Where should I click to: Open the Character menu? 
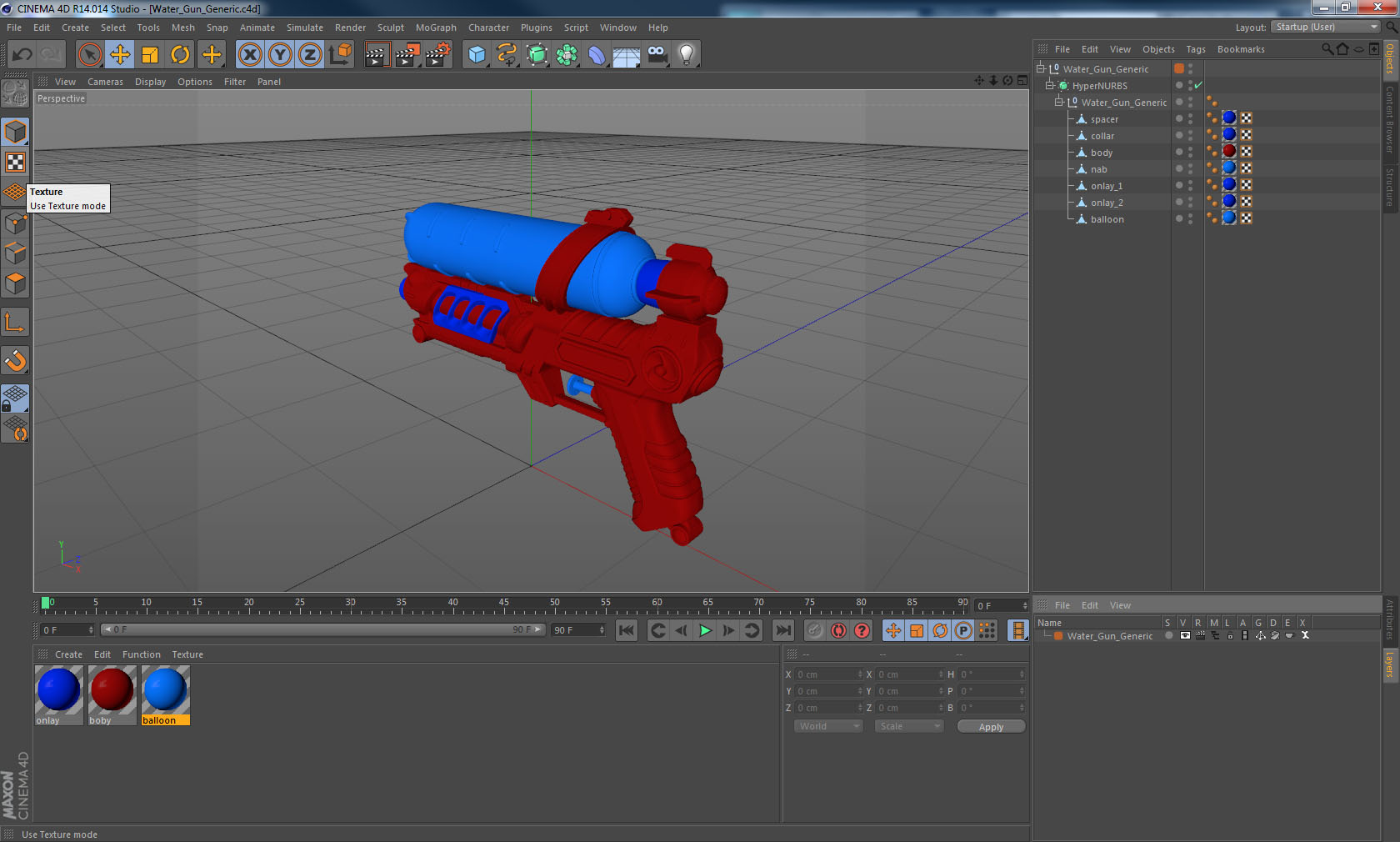[488, 28]
